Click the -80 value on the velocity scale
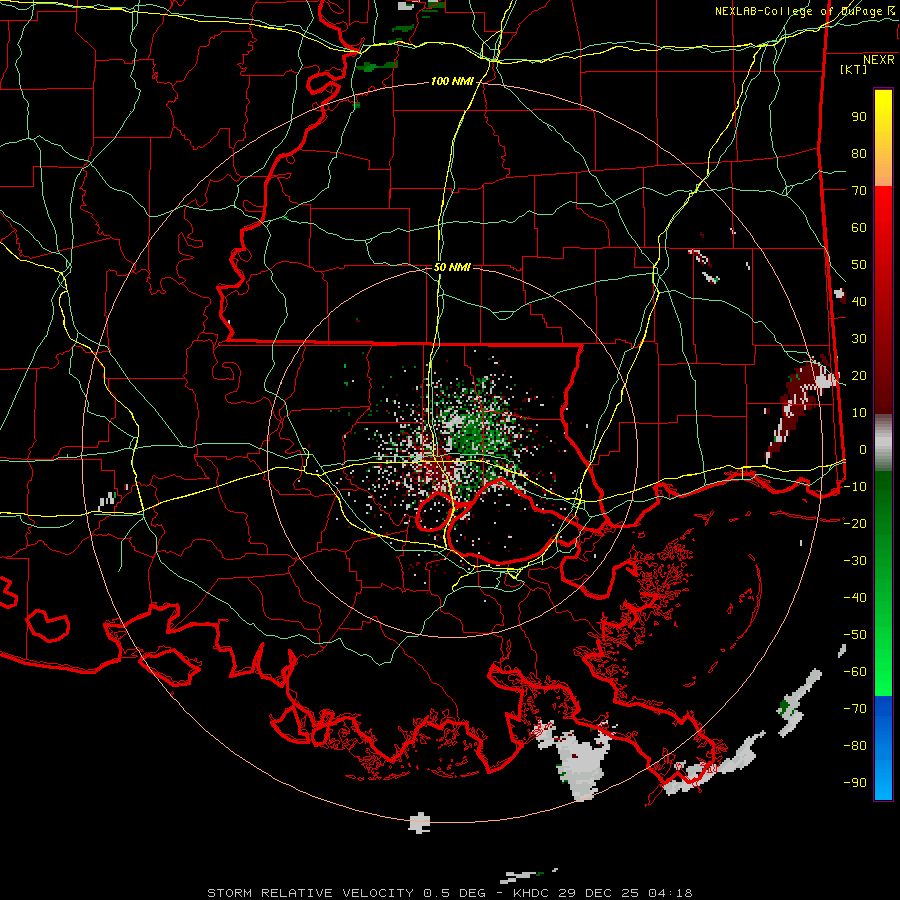 click(x=855, y=746)
